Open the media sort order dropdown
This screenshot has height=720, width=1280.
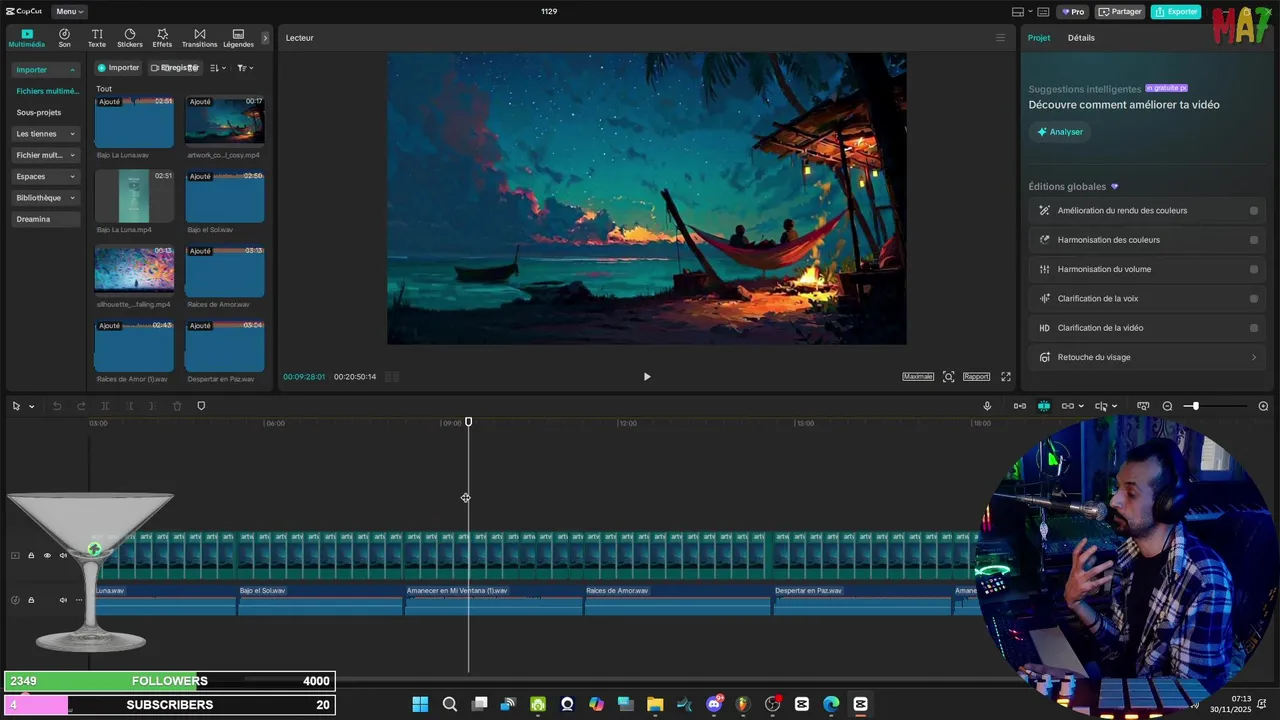[x=218, y=68]
